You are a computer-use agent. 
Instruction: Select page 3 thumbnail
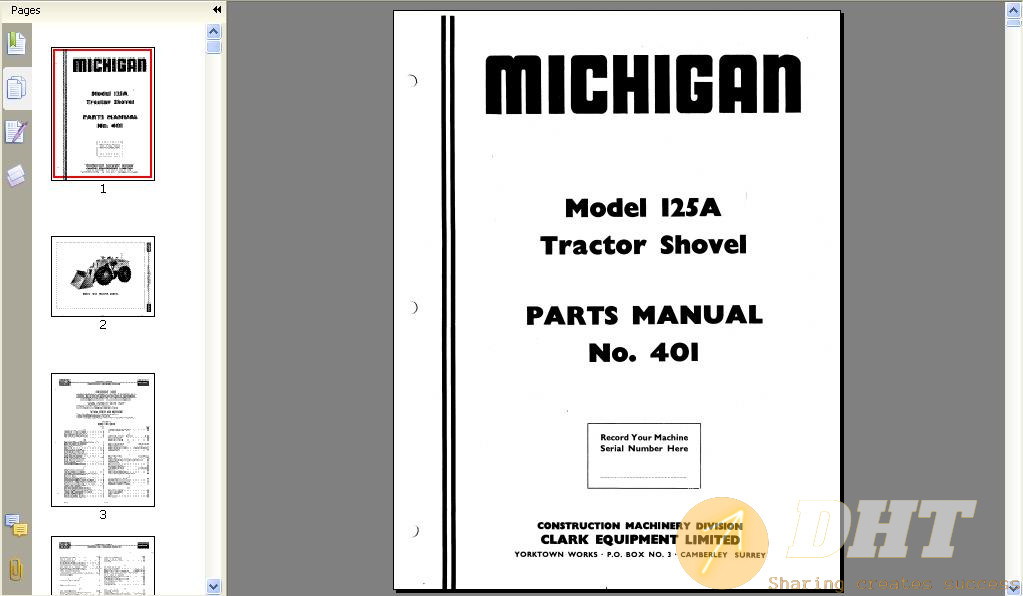(103, 440)
